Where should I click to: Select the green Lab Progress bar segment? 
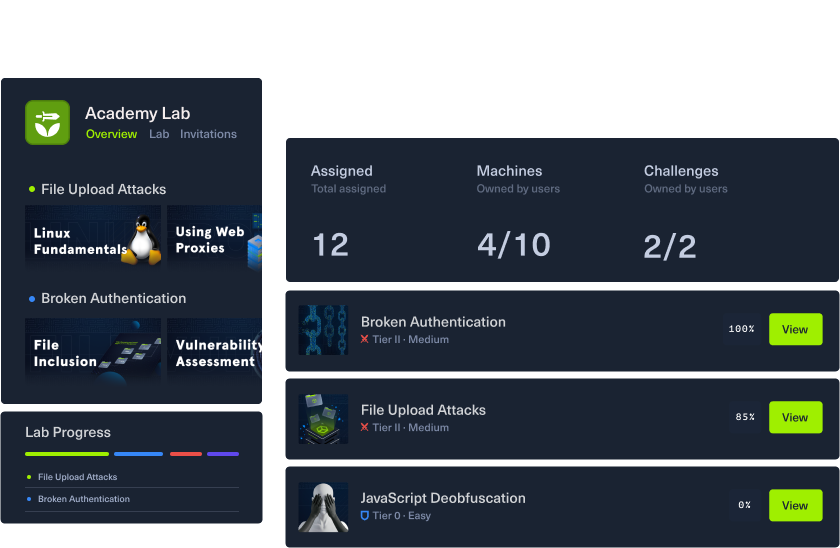pyautogui.click(x=67, y=454)
